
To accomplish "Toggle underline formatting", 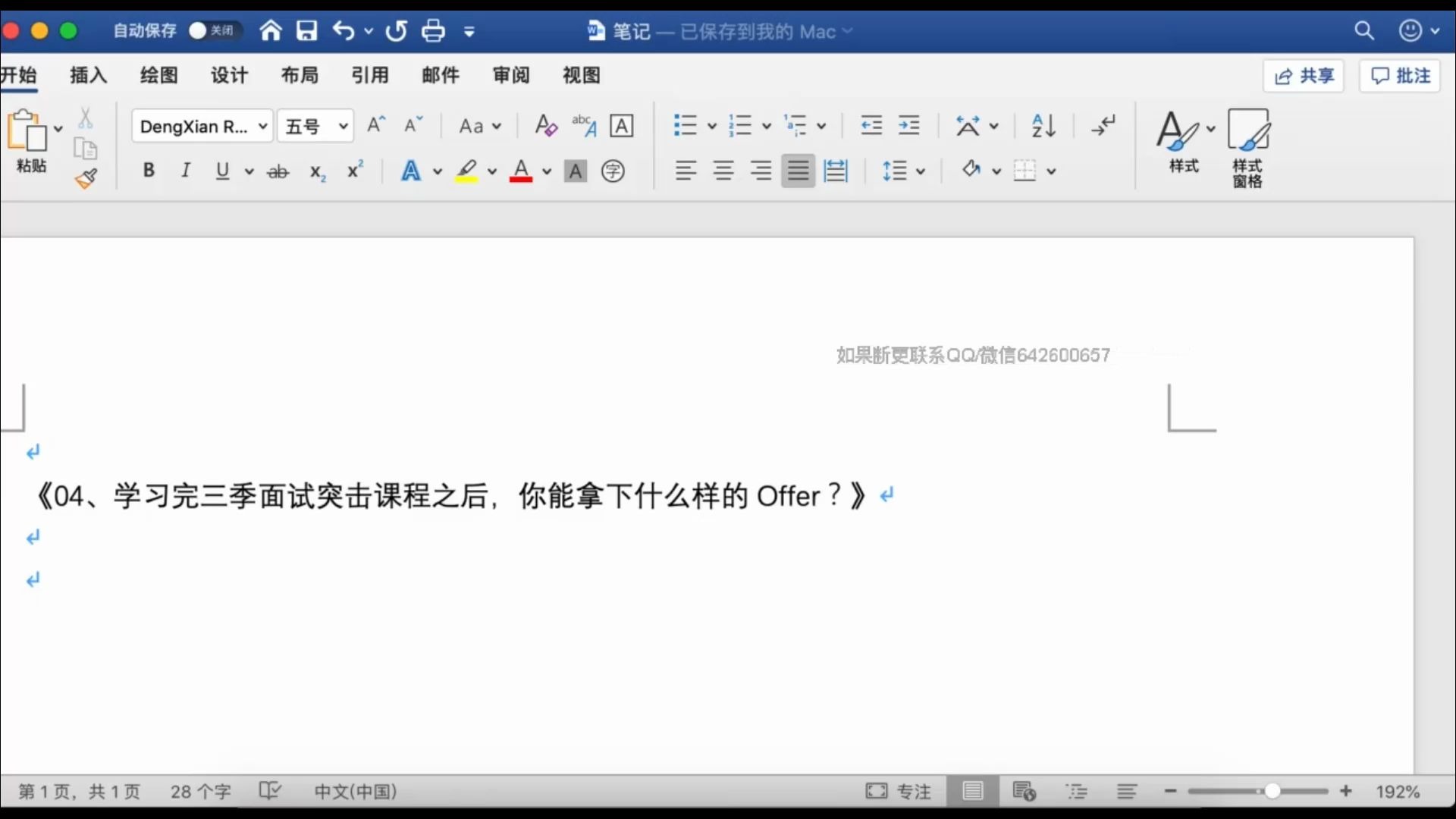I will [x=222, y=171].
